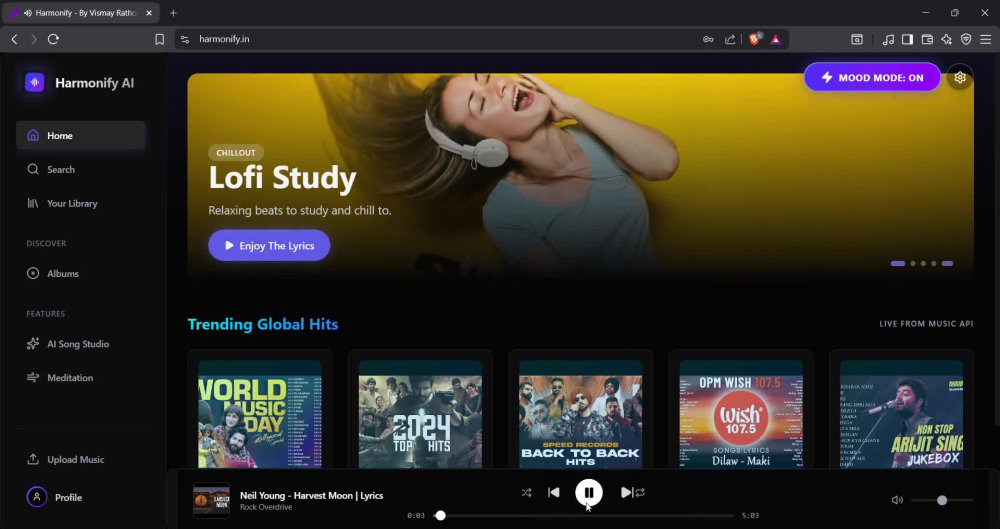Click the Neil Young - Harvest Moon title

pyautogui.click(x=311, y=495)
